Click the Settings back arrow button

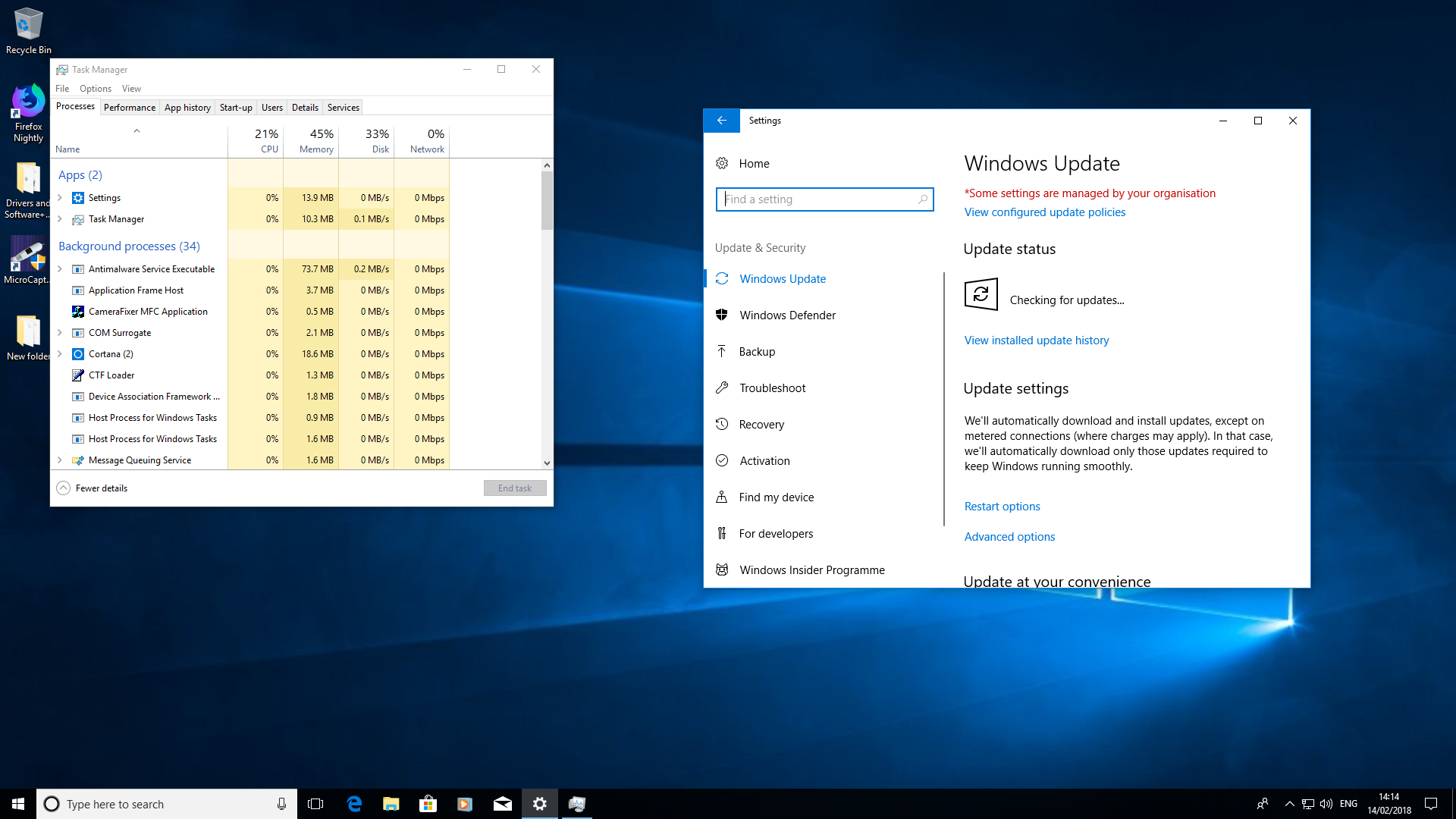click(722, 121)
